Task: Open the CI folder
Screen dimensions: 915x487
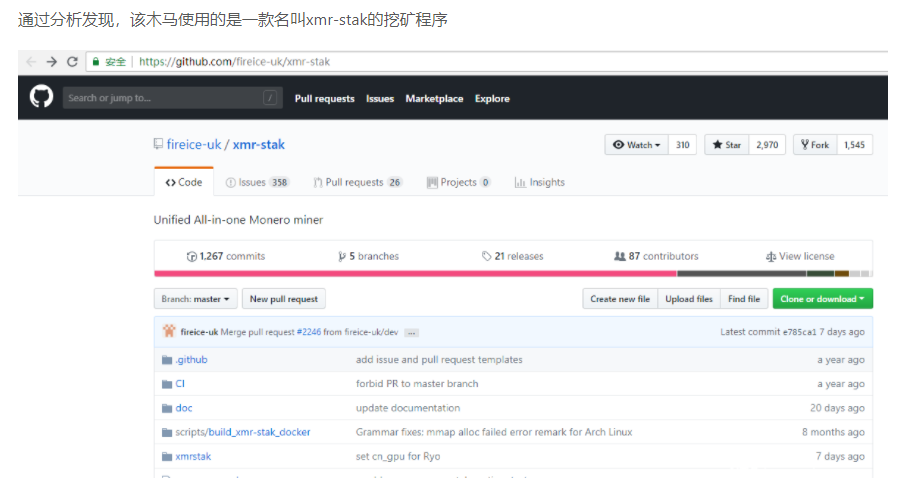Action: [x=180, y=384]
